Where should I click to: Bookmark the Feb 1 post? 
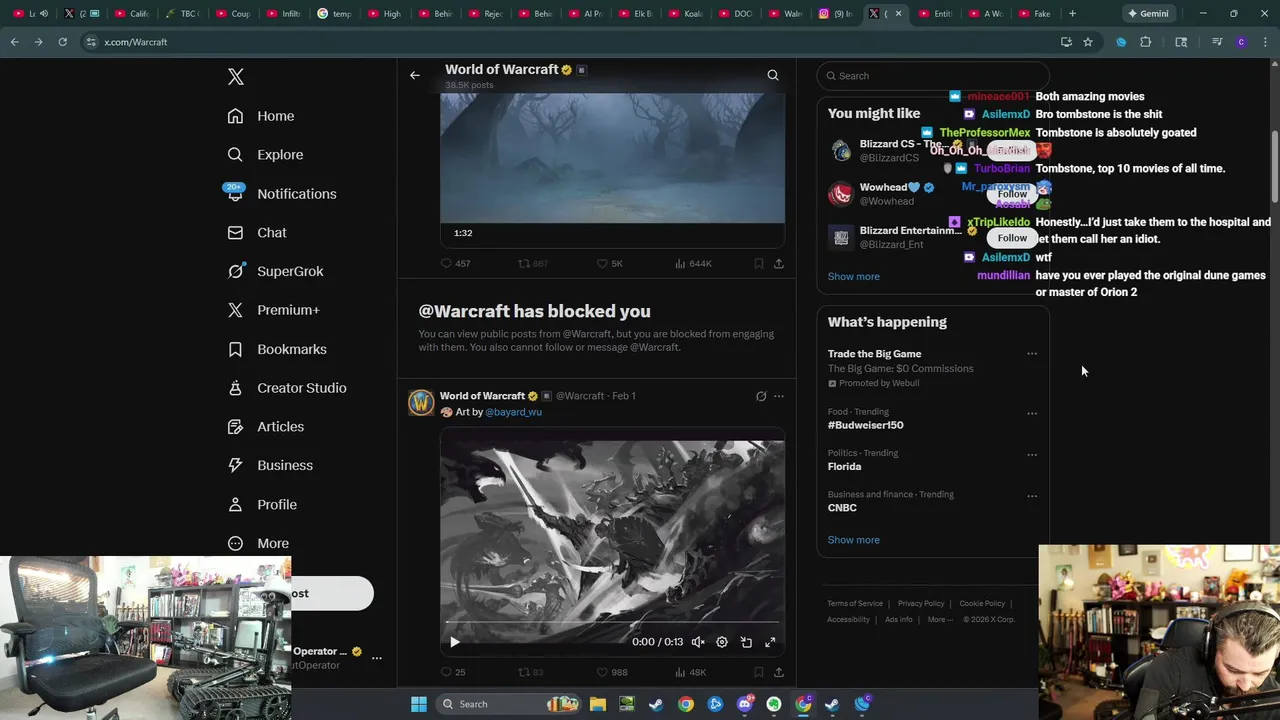pos(759,672)
